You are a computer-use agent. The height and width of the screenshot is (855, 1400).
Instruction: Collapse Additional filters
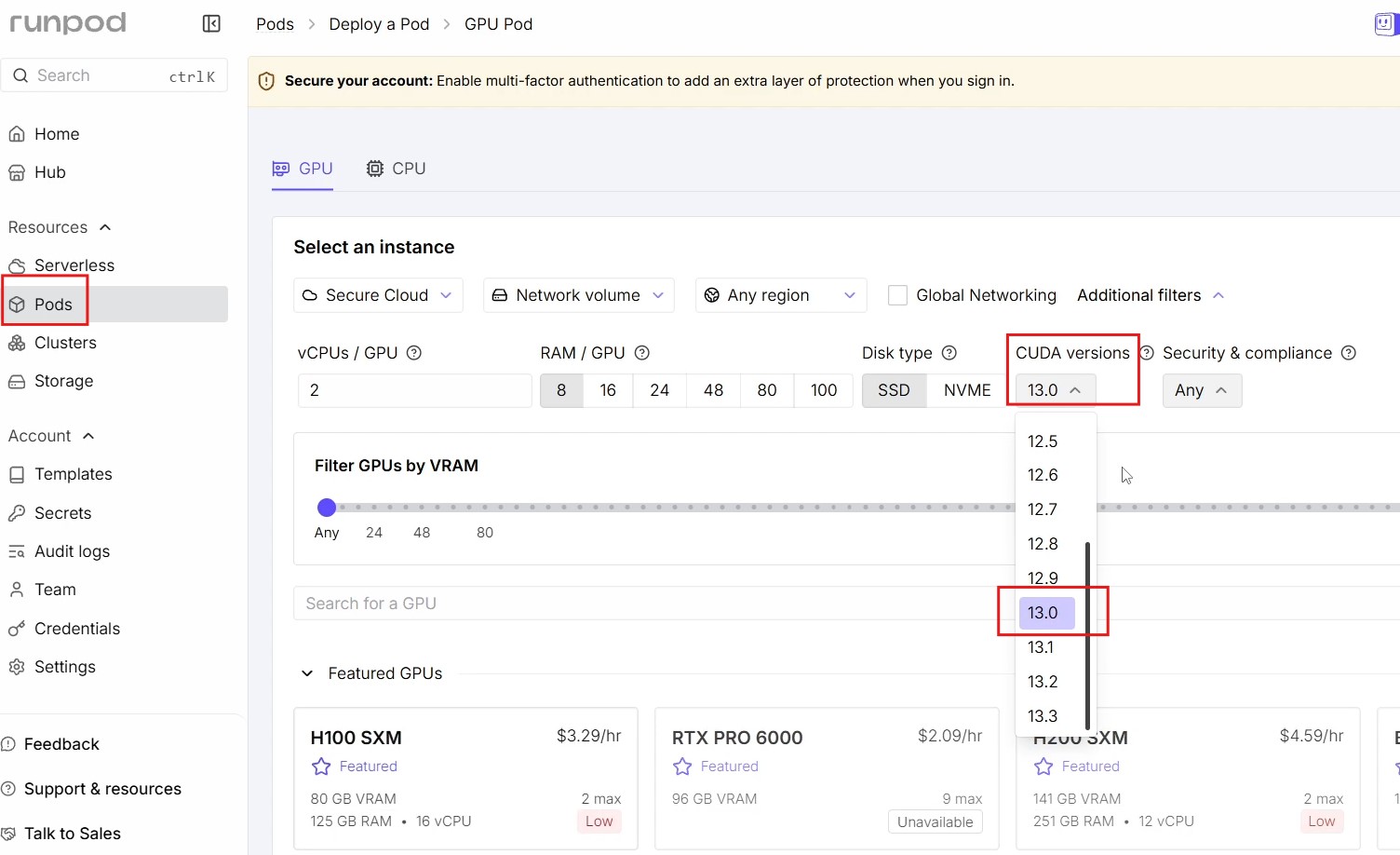coord(1151,295)
